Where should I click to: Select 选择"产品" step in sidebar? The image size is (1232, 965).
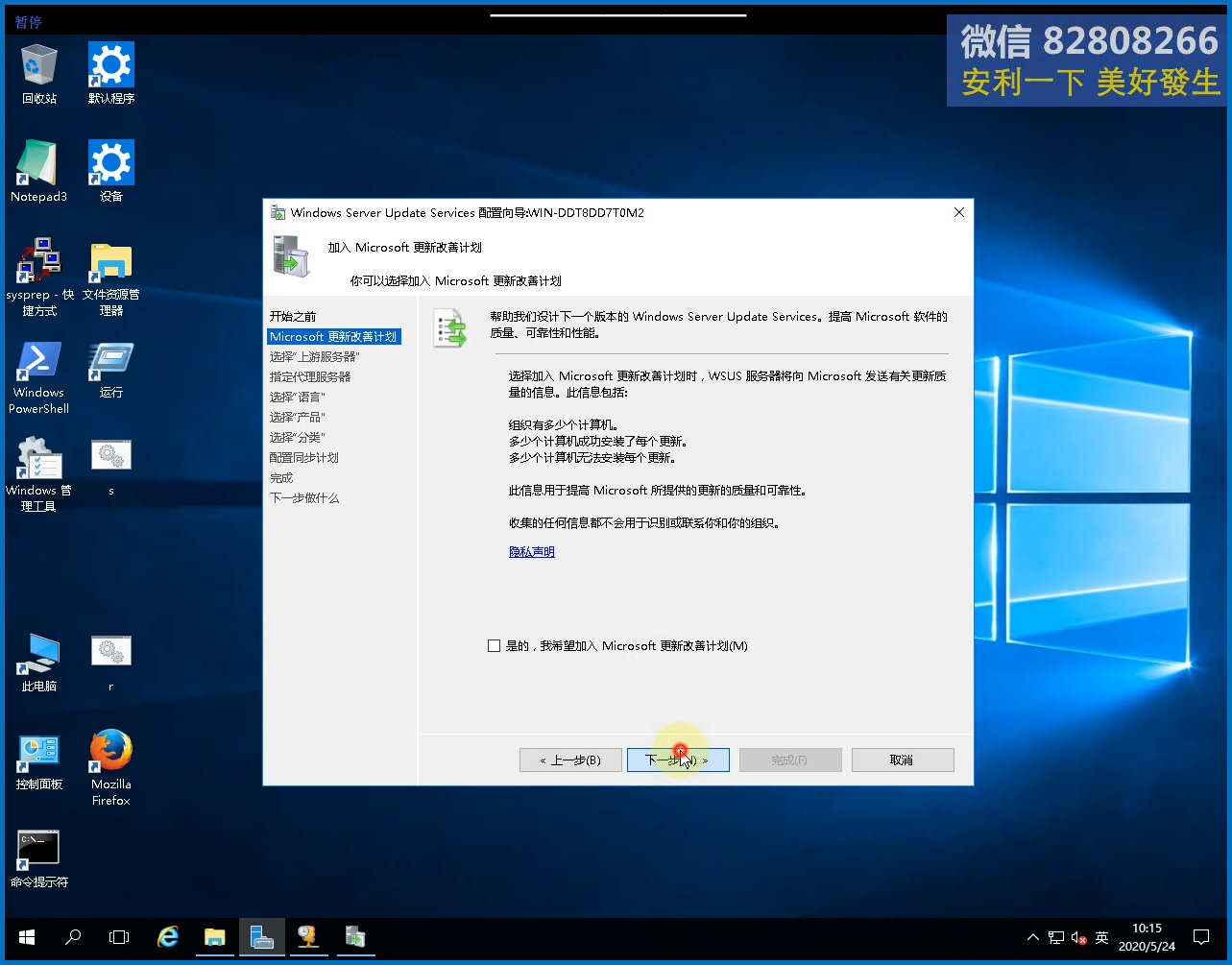(298, 418)
